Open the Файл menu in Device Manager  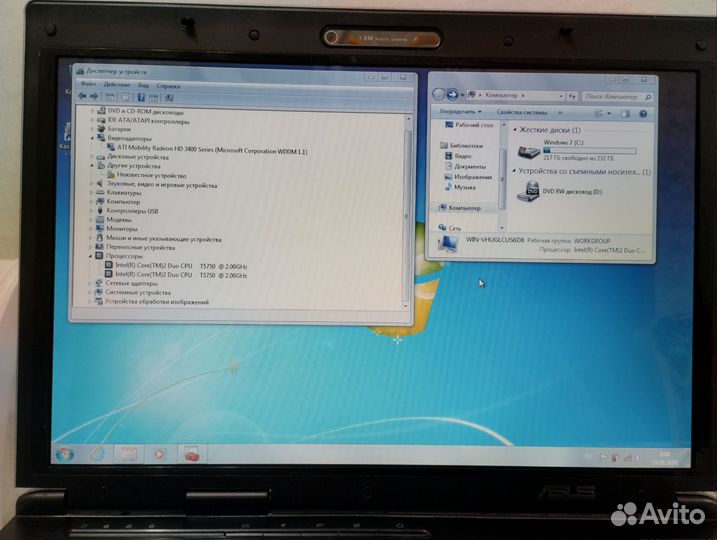[88, 86]
